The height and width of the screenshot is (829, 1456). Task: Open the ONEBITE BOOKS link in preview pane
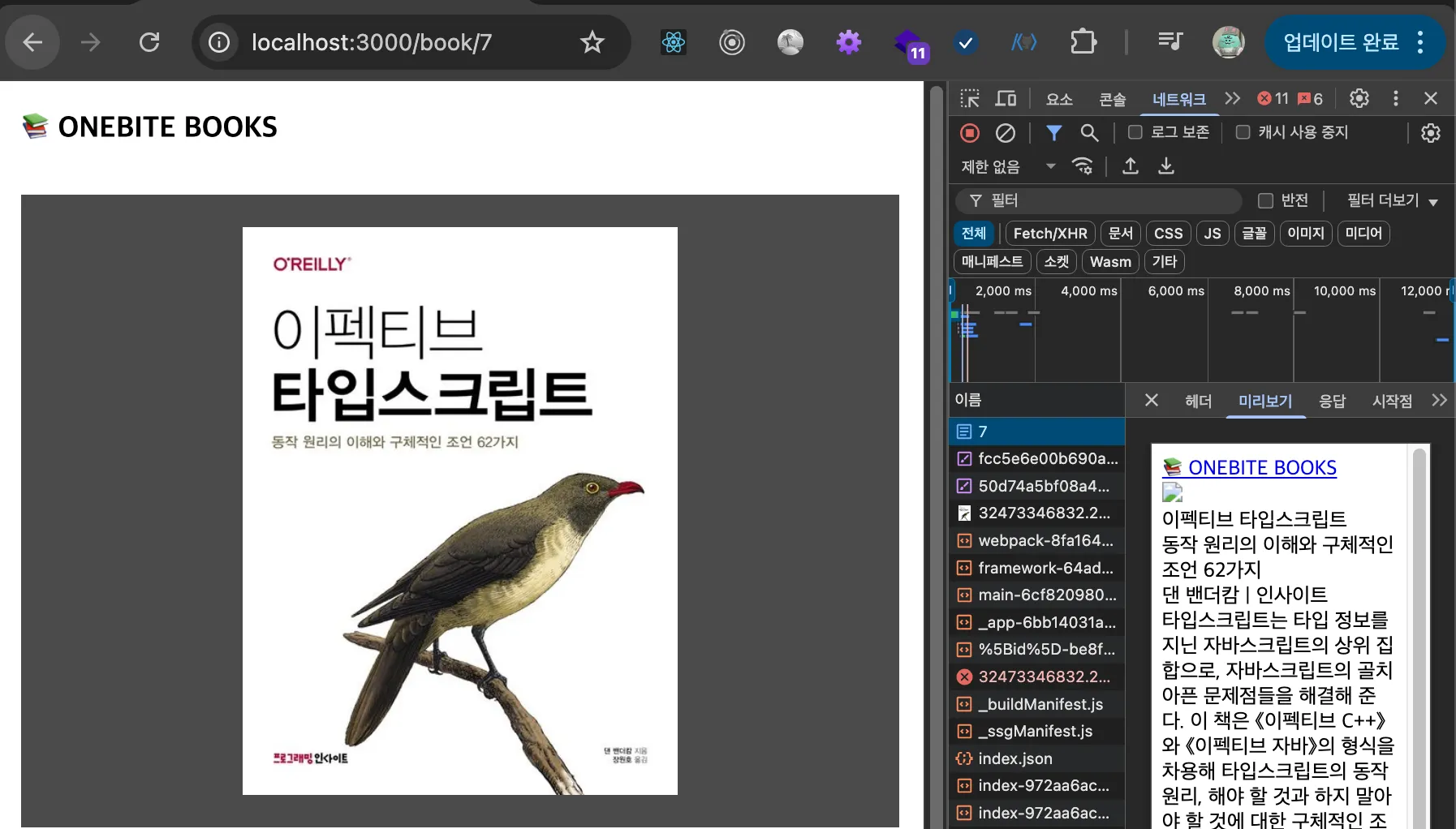coord(1262,467)
